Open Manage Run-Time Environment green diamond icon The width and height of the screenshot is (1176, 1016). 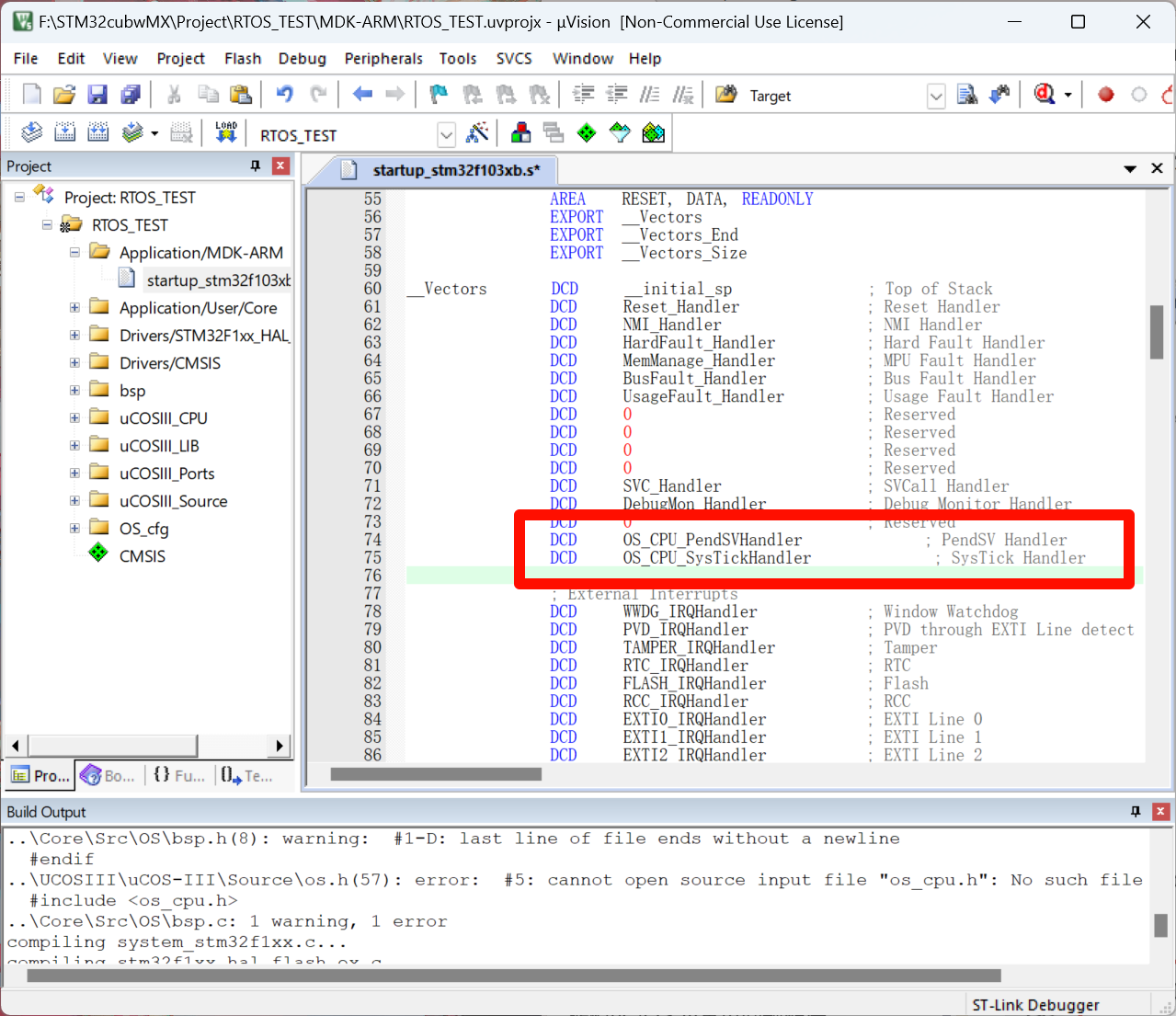tap(587, 133)
